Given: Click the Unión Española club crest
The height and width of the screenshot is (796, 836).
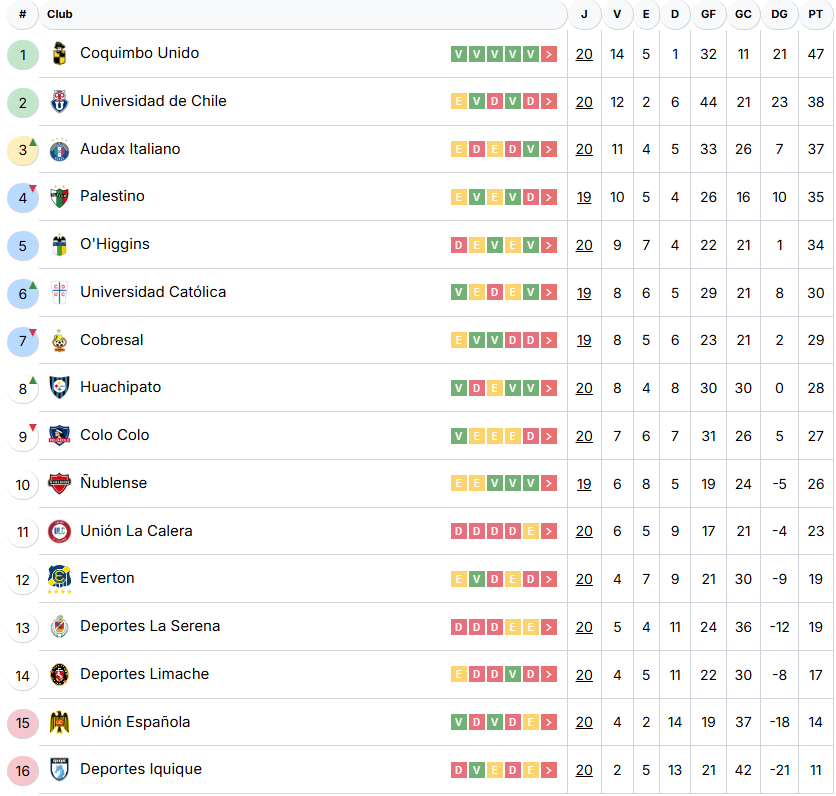Looking at the screenshot, I should tap(59, 722).
